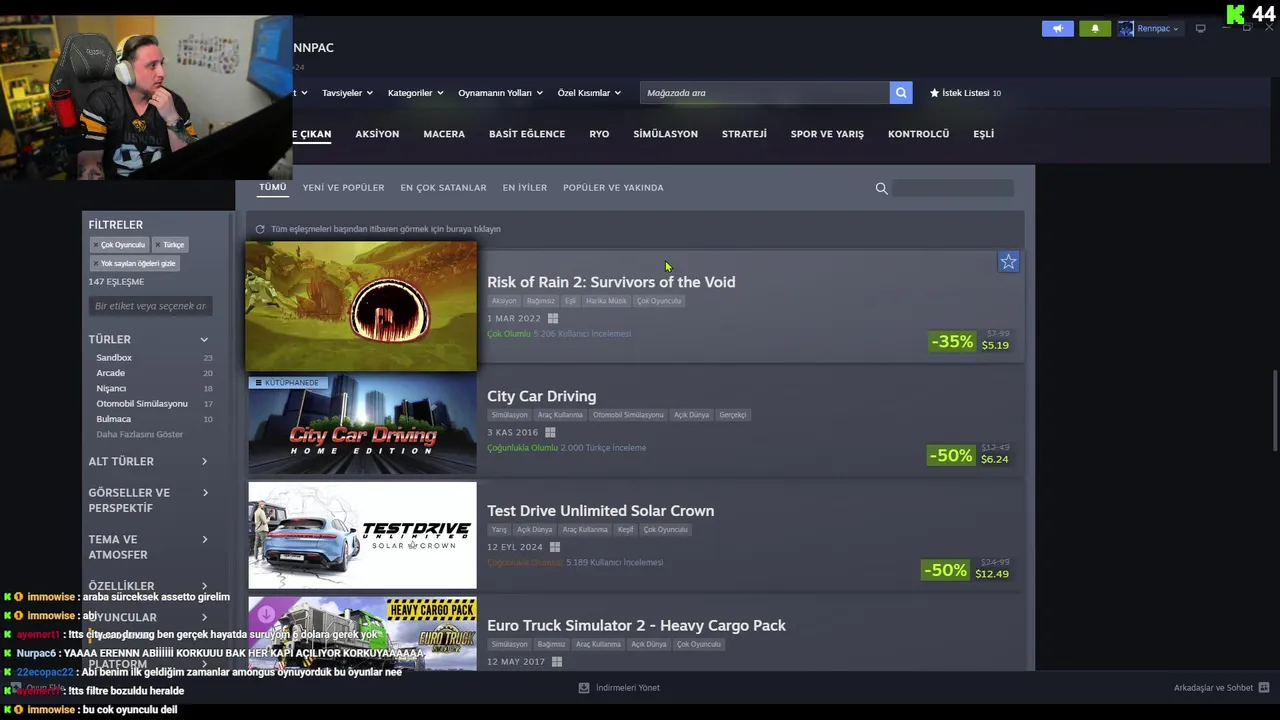Open Test Drive Unlimited Solar Crown title
The height and width of the screenshot is (720, 1280).
click(600, 511)
